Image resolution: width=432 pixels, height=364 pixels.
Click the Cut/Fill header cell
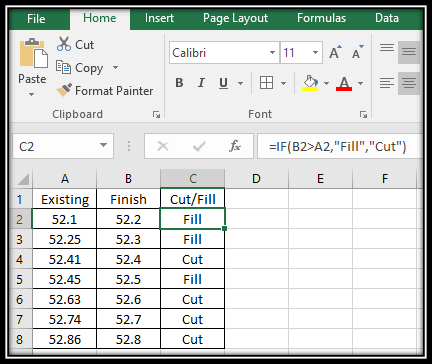coord(193,199)
